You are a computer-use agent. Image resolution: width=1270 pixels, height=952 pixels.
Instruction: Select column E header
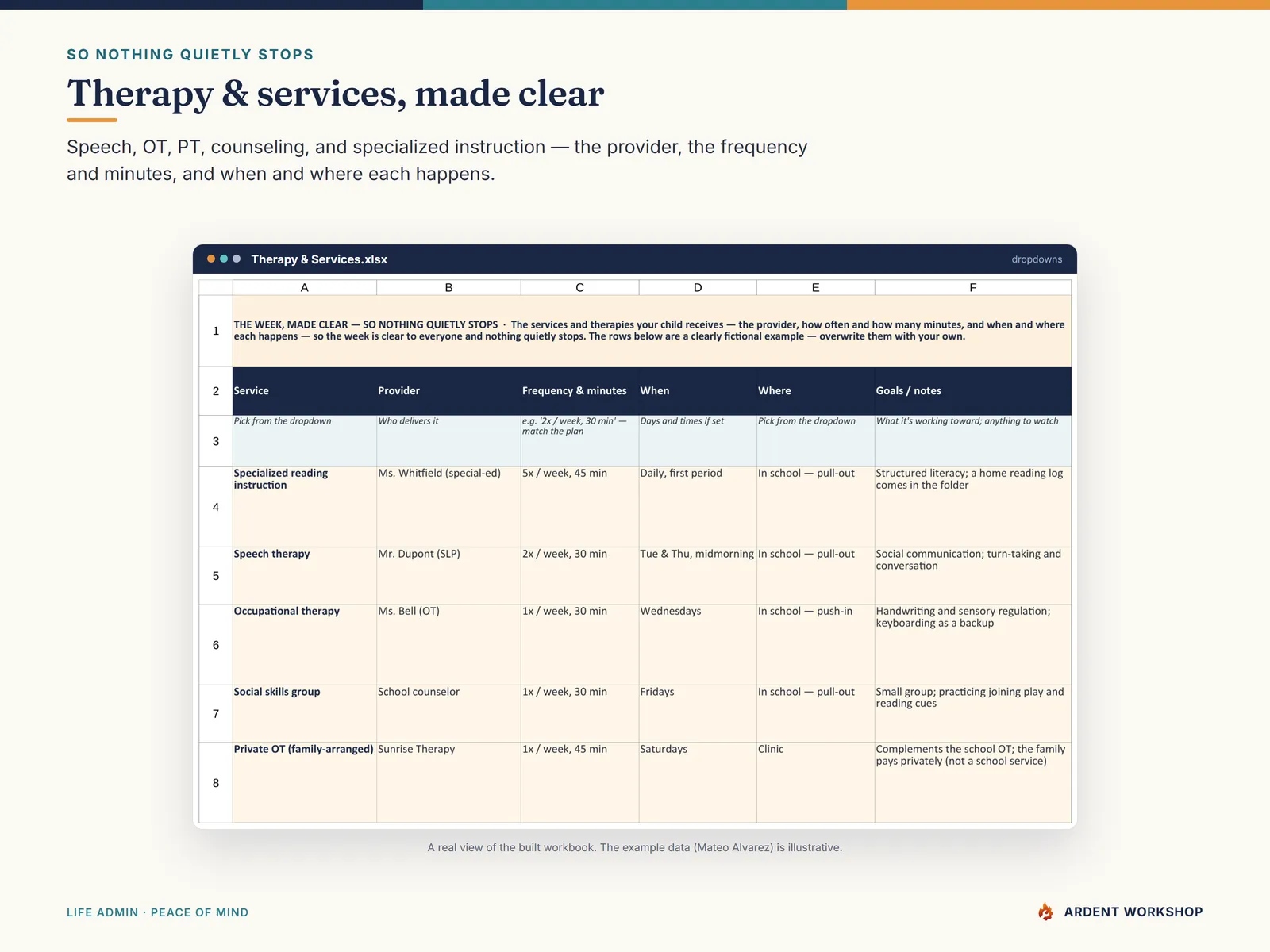pos(815,288)
